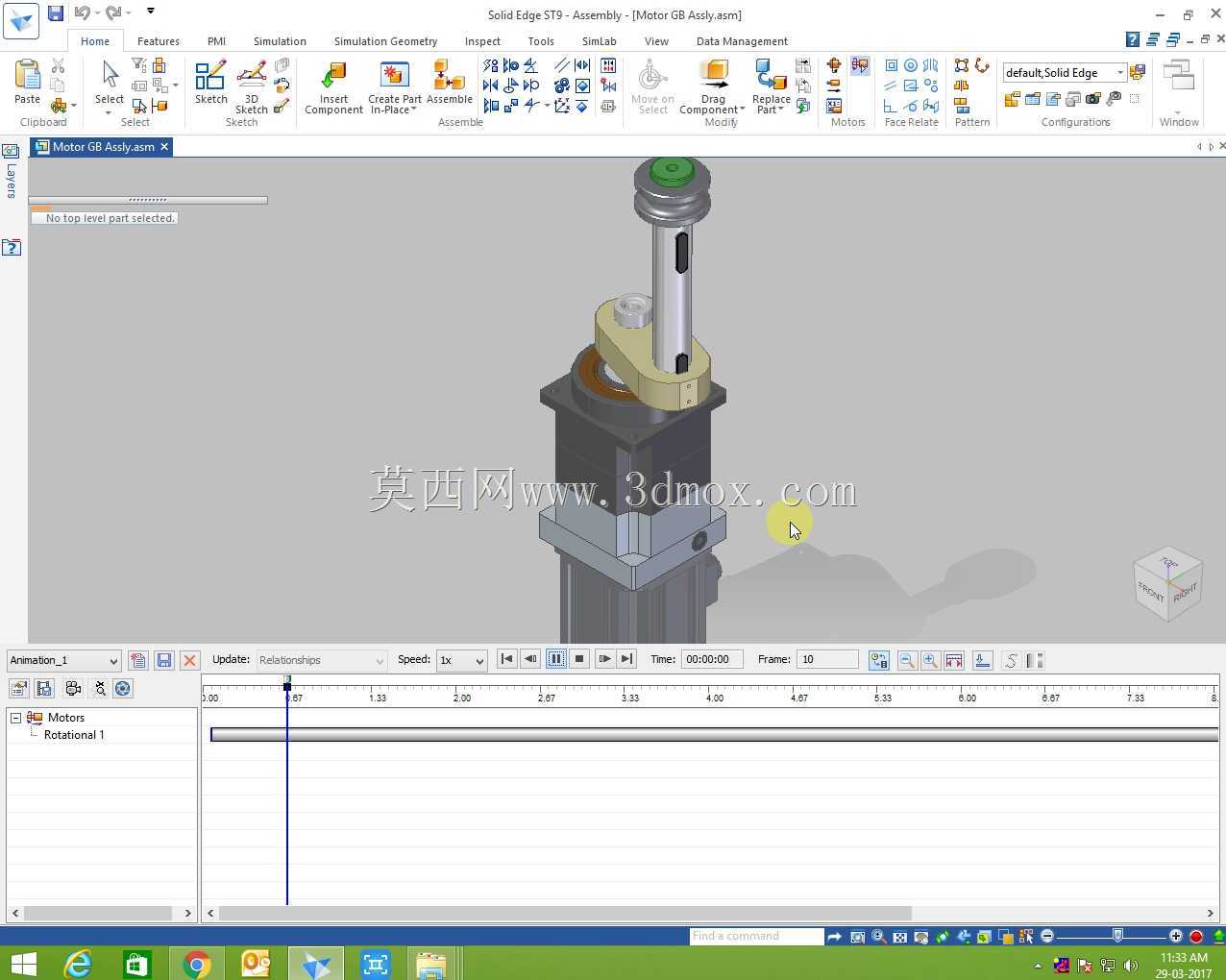Step to the next frame
The width and height of the screenshot is (1226, 980).
point(604,659)
